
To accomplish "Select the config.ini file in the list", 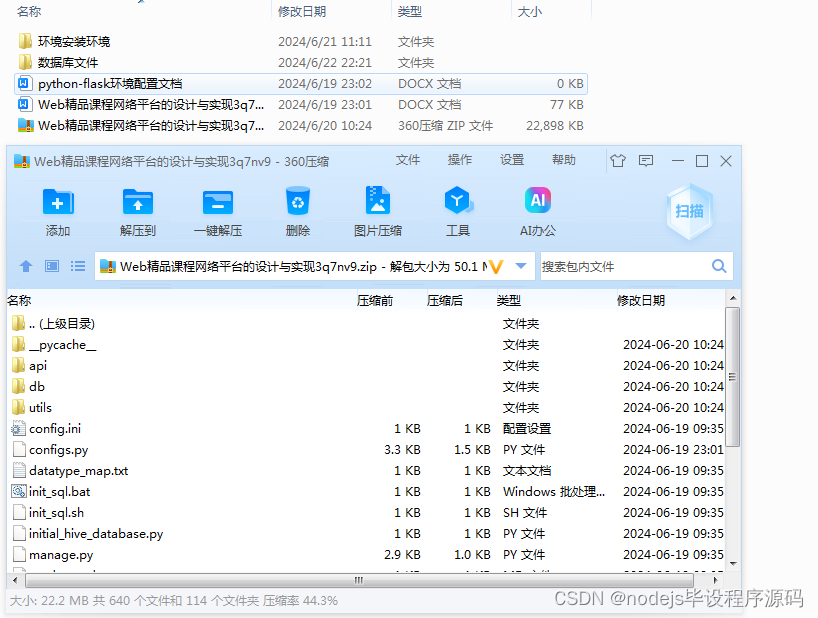I will tap(56, 428).
